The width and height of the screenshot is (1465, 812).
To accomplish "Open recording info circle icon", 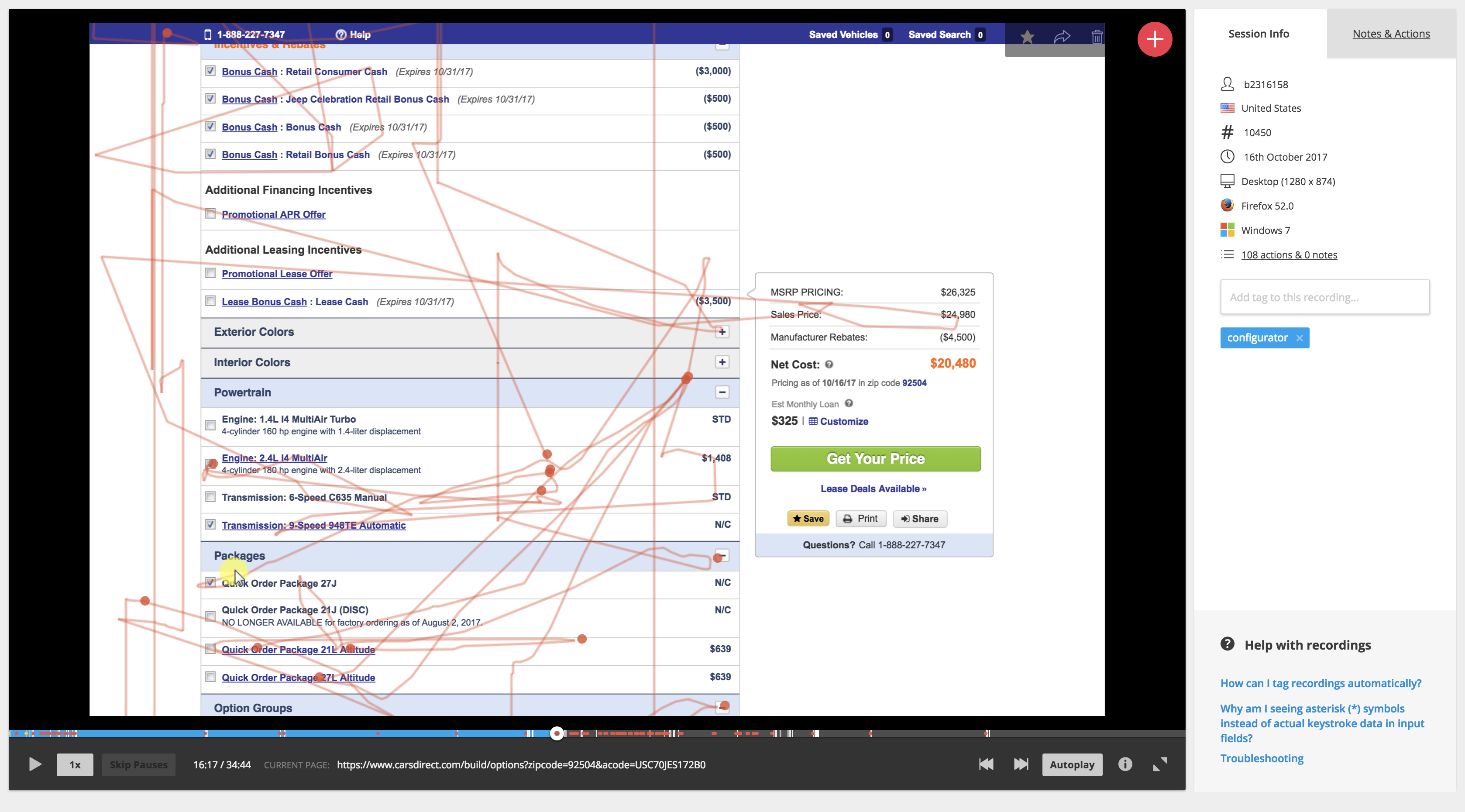I will [x=1125, y=764].
